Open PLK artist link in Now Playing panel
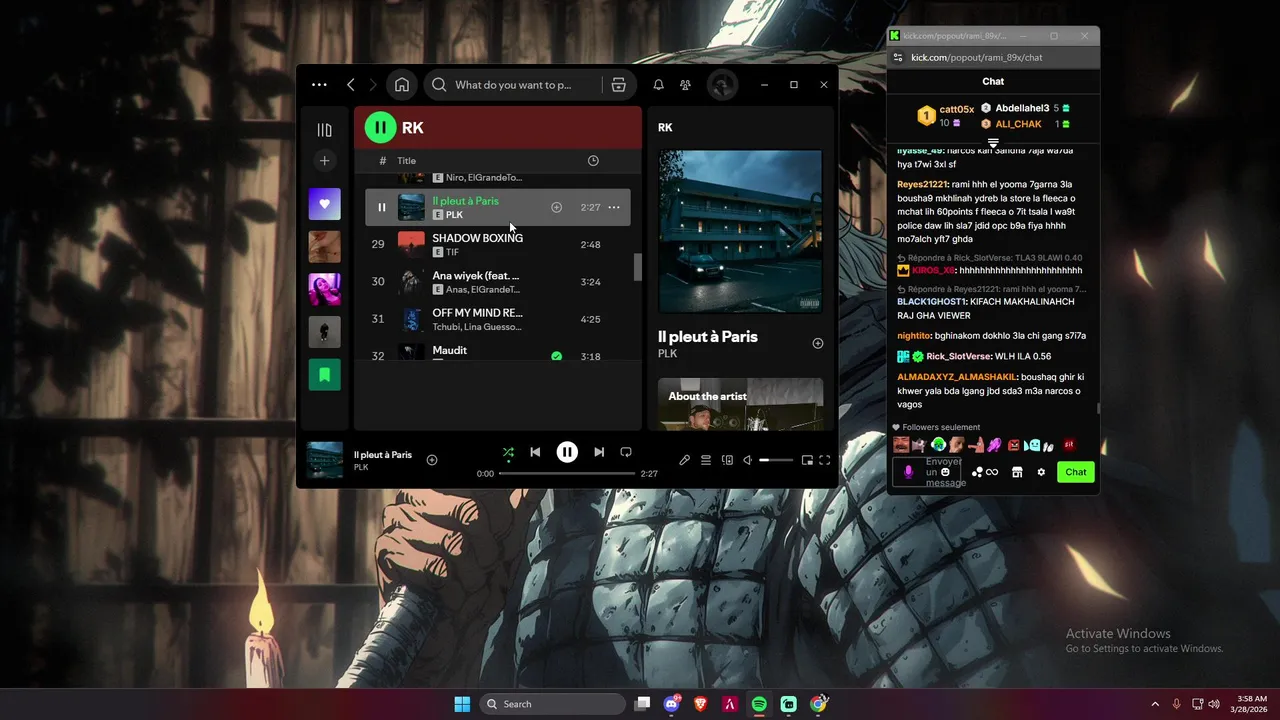This screenshot has width=1280, height=720. coord(667,354)
